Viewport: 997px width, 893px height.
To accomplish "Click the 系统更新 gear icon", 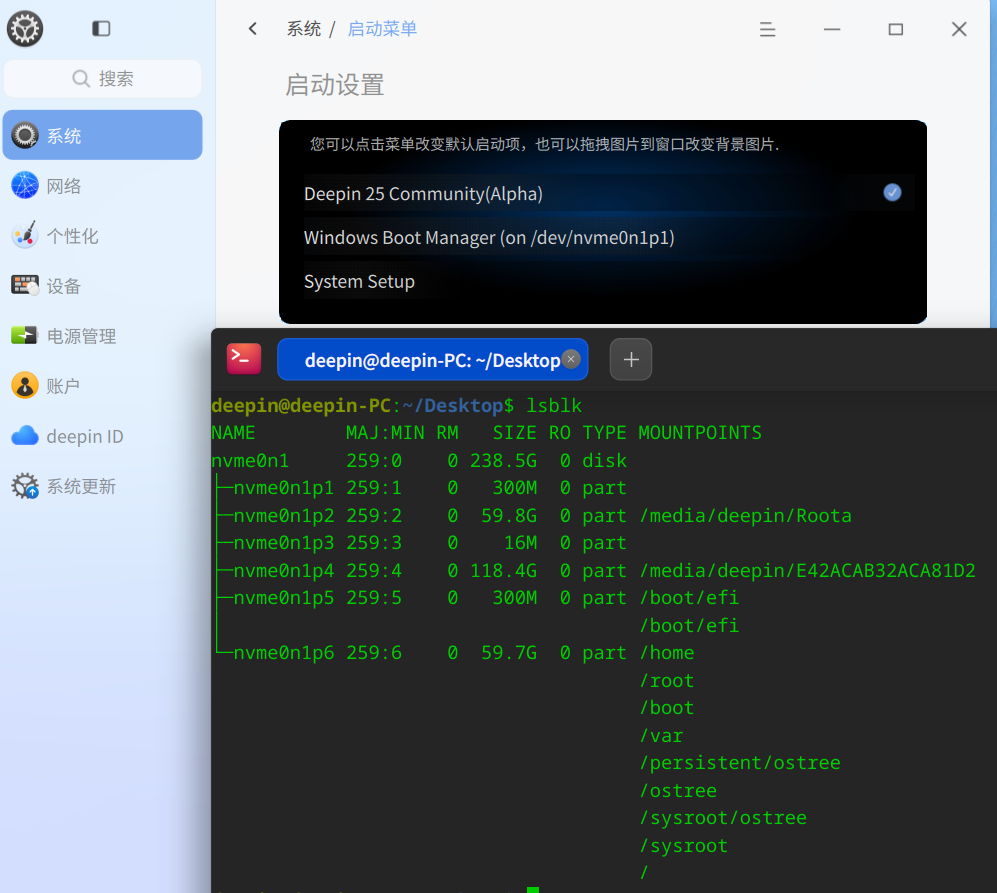I will (25, 486).
